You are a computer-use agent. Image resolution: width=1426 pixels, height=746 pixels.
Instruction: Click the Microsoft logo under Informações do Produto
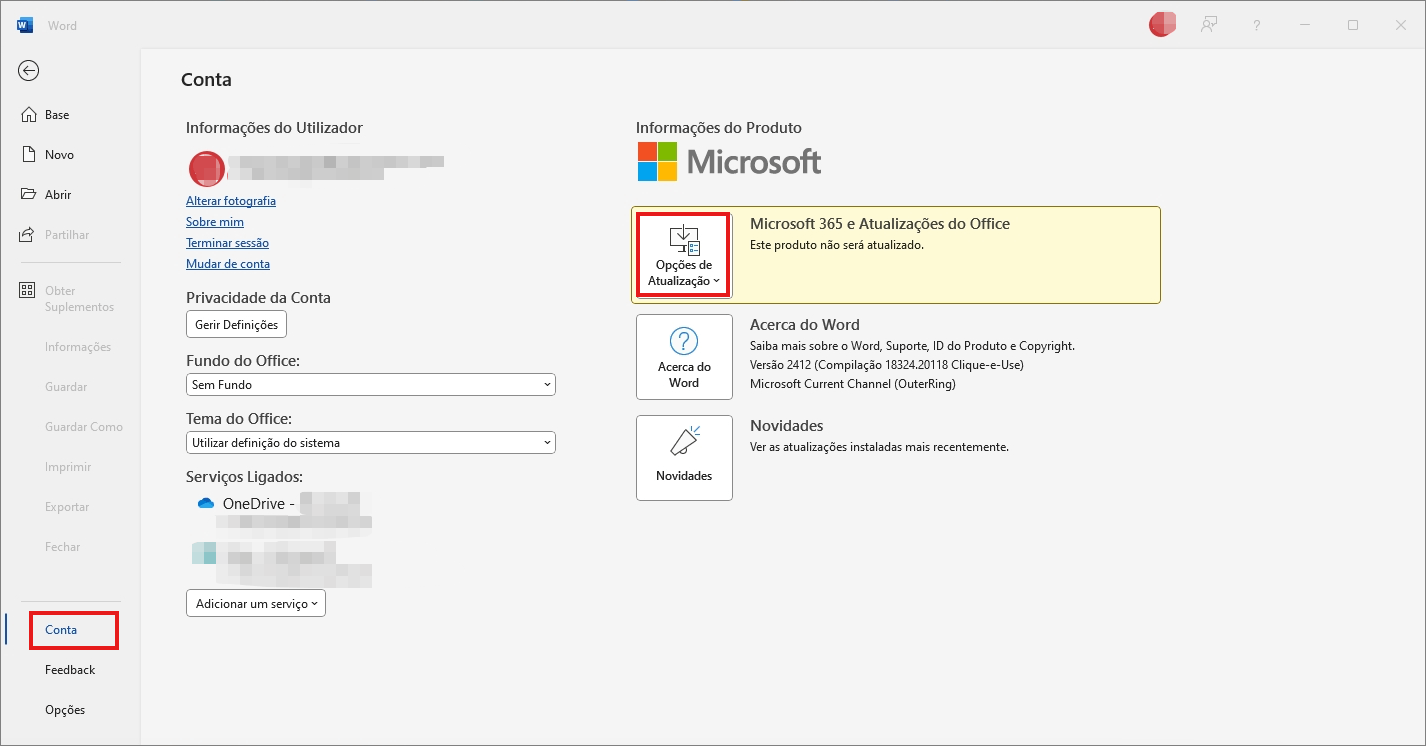[x=730, y=161]
